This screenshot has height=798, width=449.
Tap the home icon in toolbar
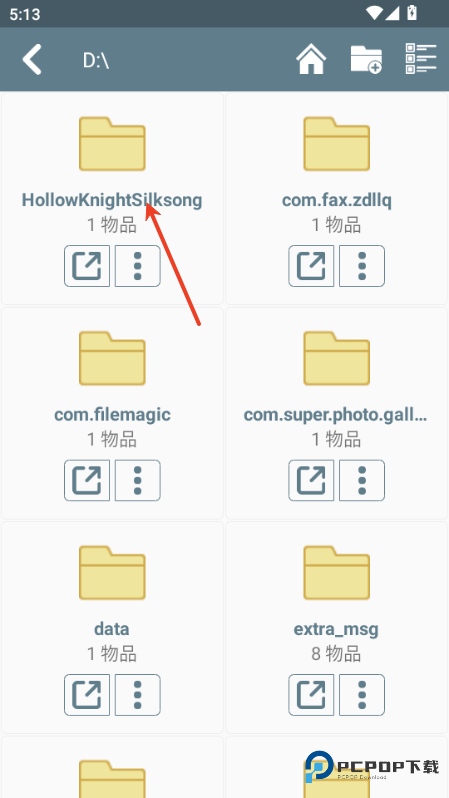pos(311,60)
